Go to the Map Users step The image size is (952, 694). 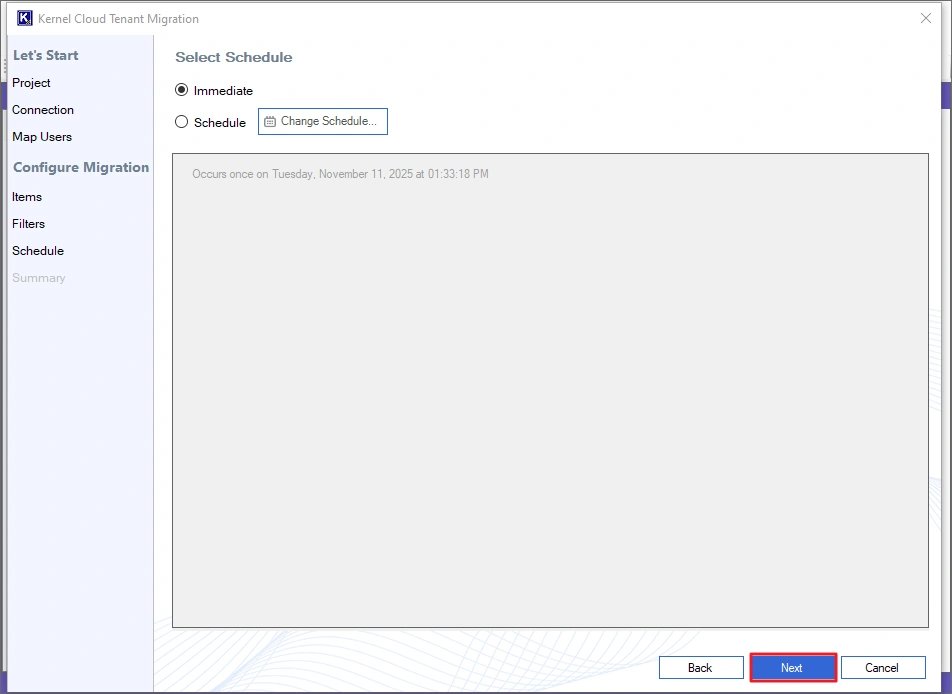coord(42,137)
